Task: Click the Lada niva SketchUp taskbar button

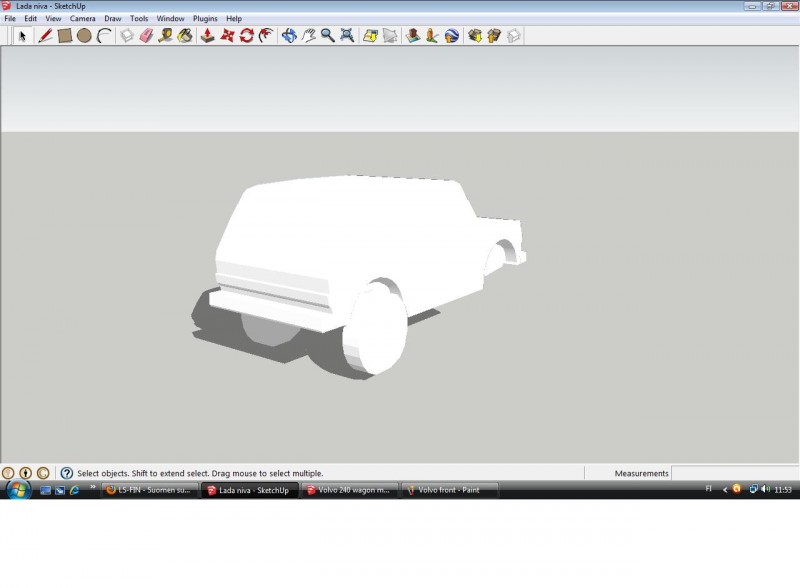Action: click(x=250, y=491)
